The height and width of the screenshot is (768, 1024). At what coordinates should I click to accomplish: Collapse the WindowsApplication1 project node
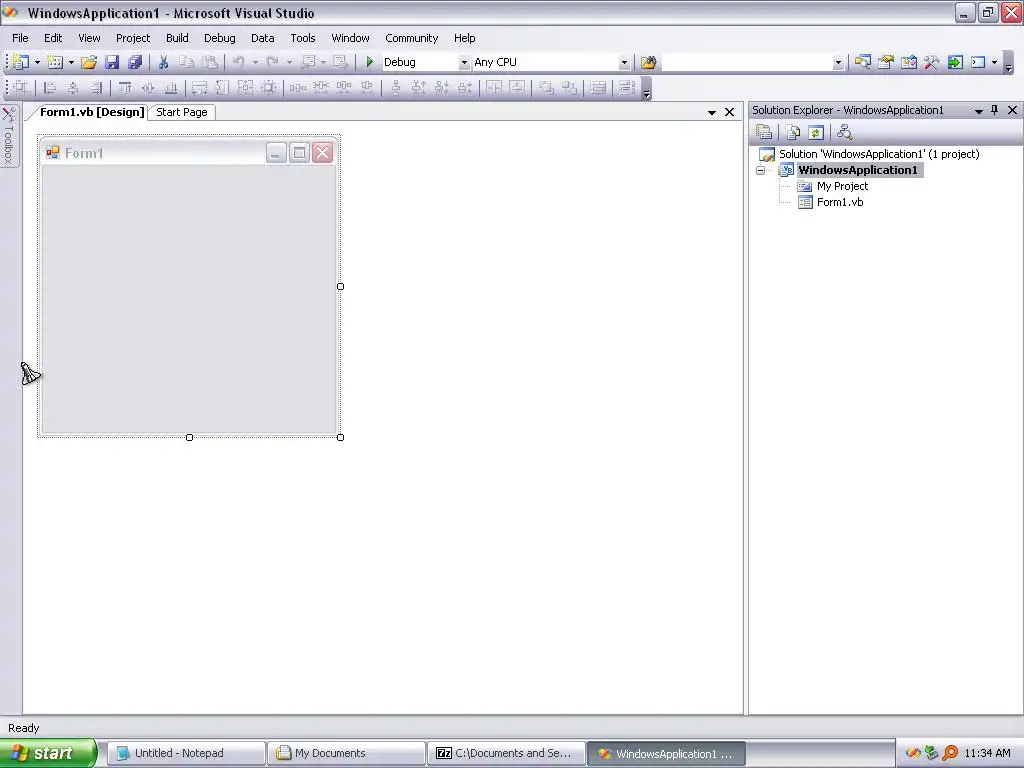(x=760, y=170)
